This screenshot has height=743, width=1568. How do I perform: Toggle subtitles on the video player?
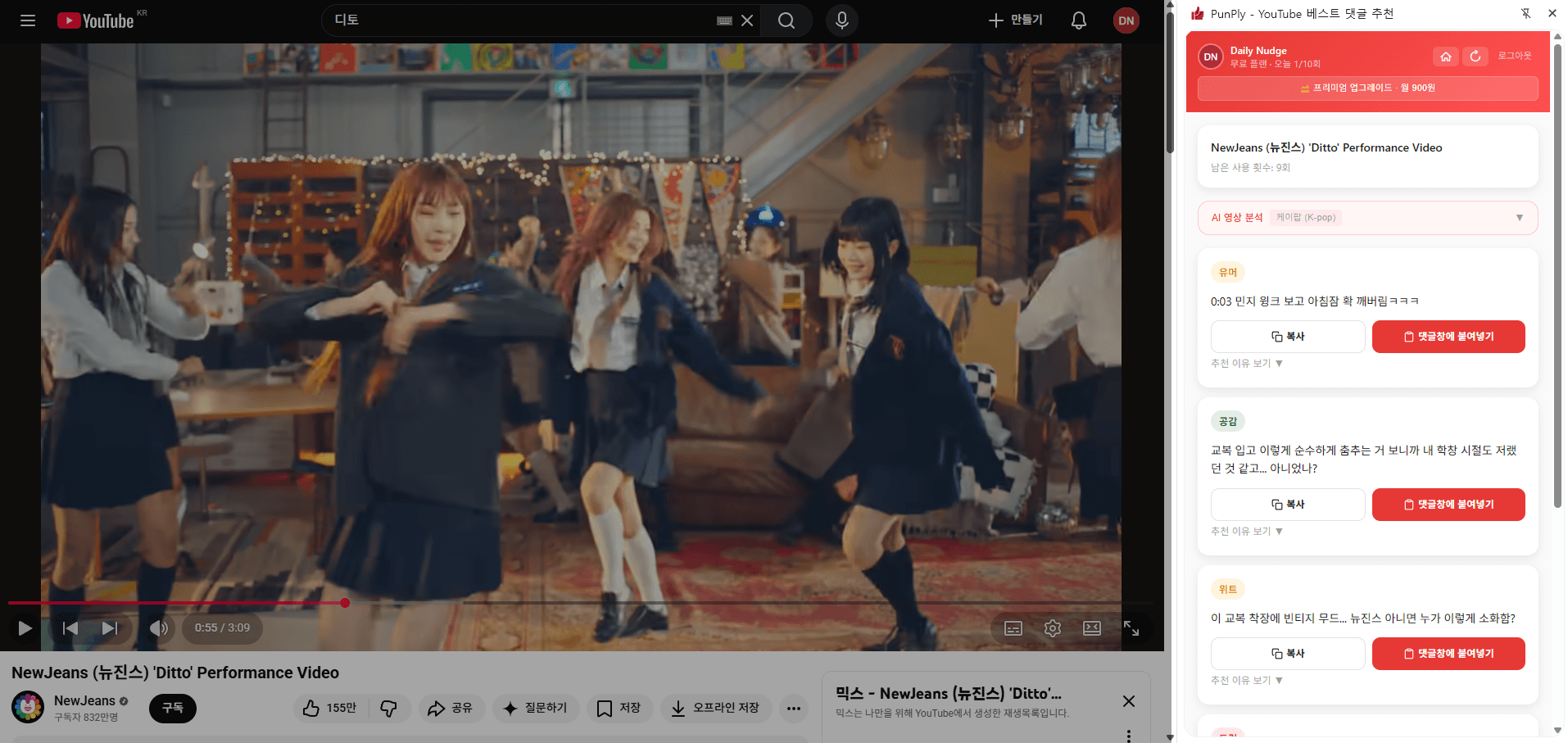coord(1013,628)
